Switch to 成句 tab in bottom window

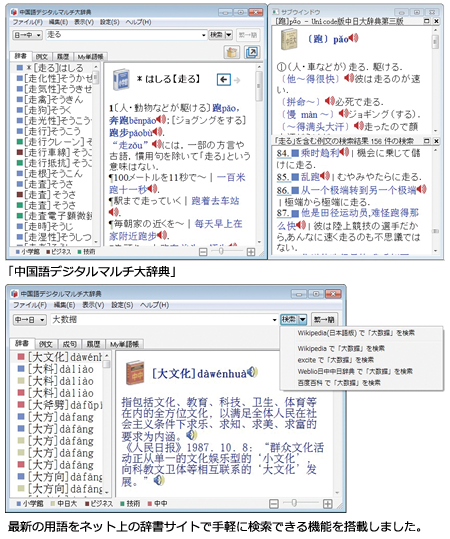click(69, 344)
